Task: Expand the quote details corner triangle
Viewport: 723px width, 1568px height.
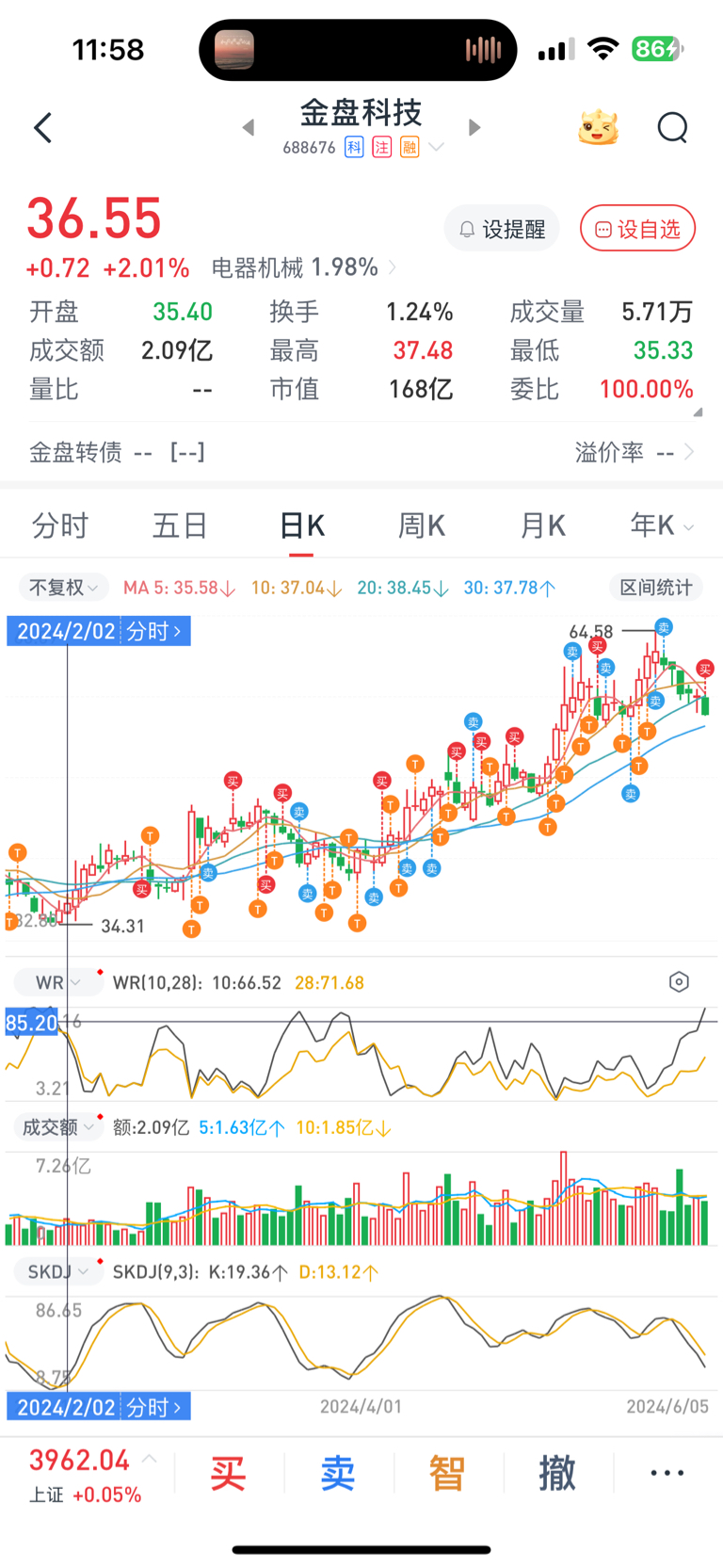Action: coord(699,412)
